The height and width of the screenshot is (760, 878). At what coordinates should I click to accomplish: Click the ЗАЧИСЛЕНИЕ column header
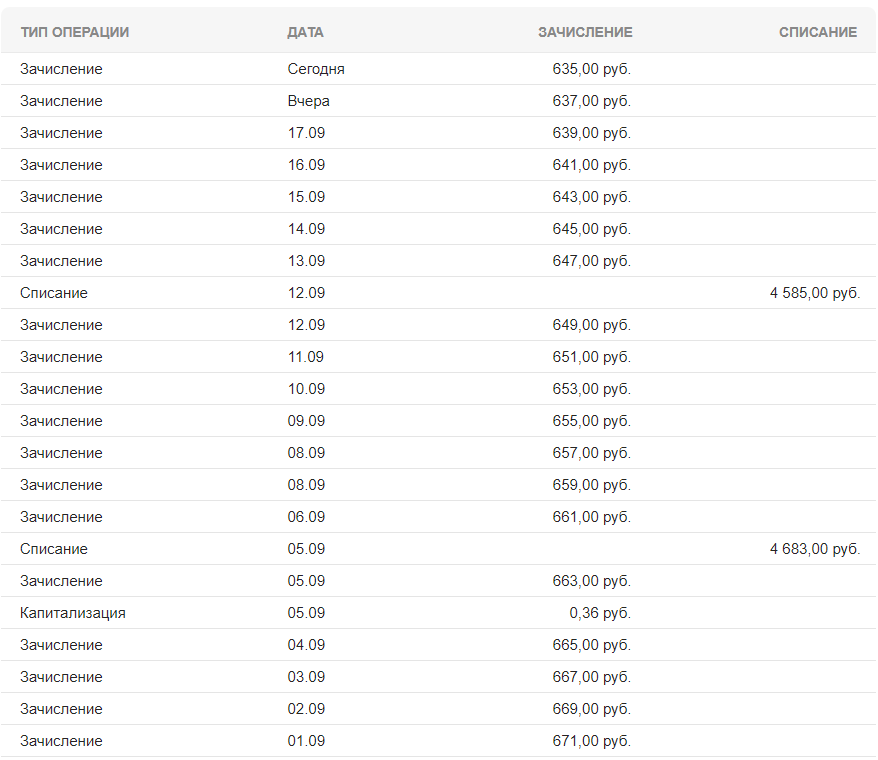[585, 32]
